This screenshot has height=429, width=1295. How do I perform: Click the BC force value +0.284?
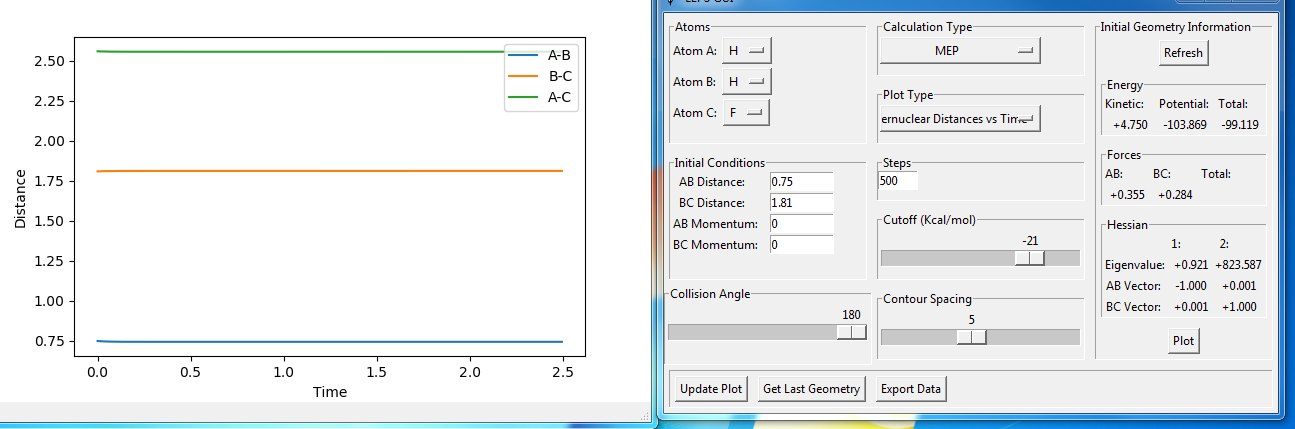(1174, 194)
